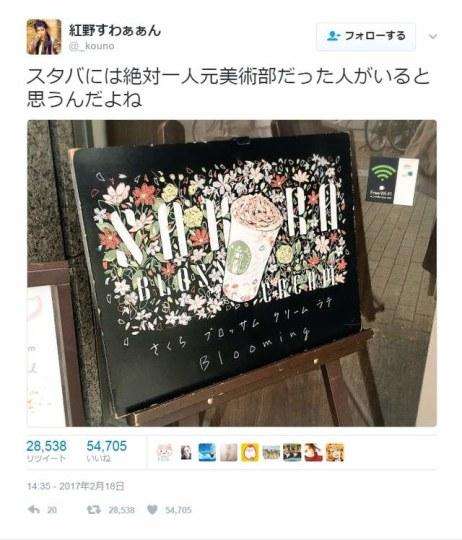
Task: Open the Starbucks chalkboard photo
Action: pos(232,273)
